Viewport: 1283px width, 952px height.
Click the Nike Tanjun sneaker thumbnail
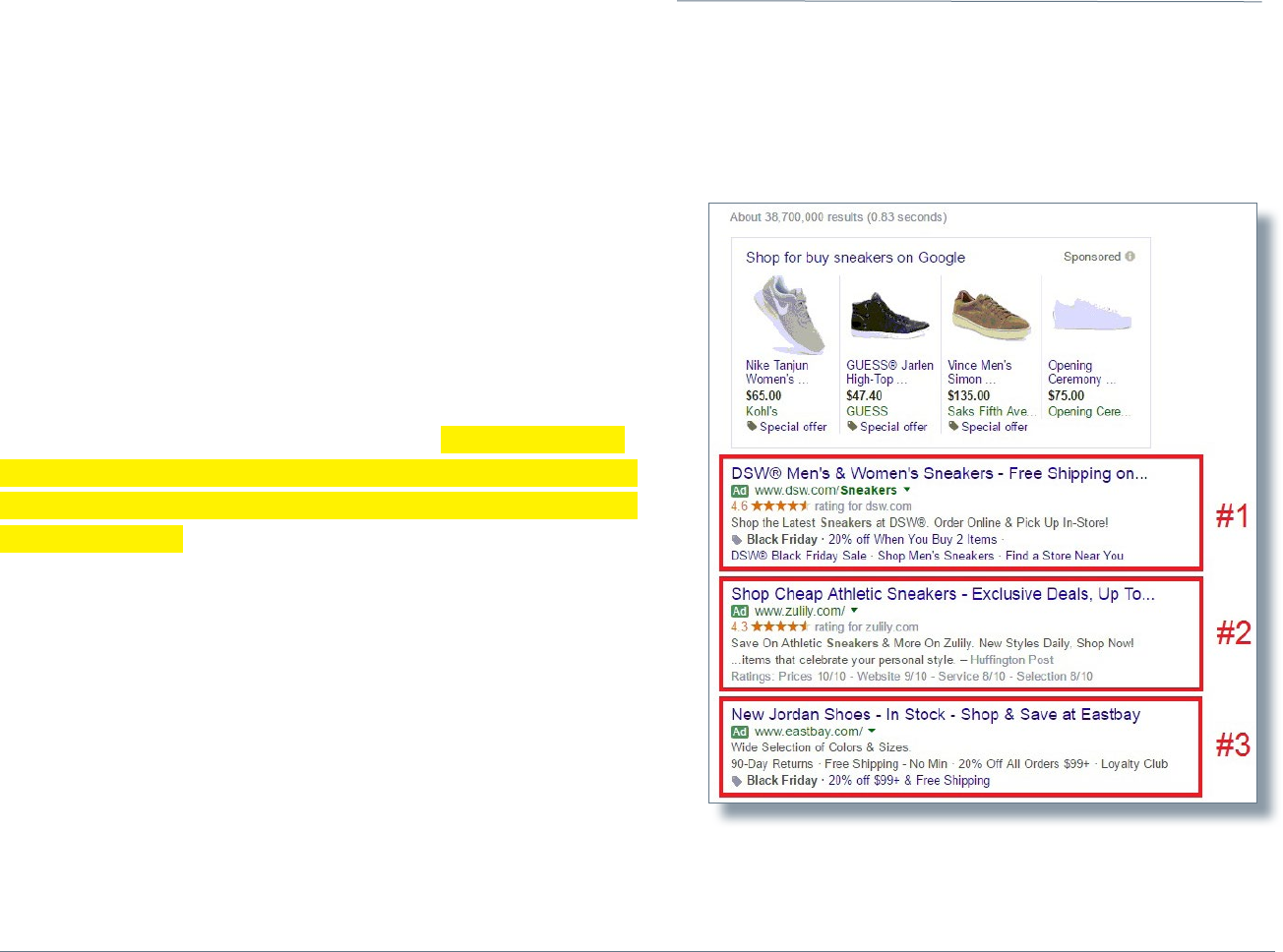tap(789, 315)
